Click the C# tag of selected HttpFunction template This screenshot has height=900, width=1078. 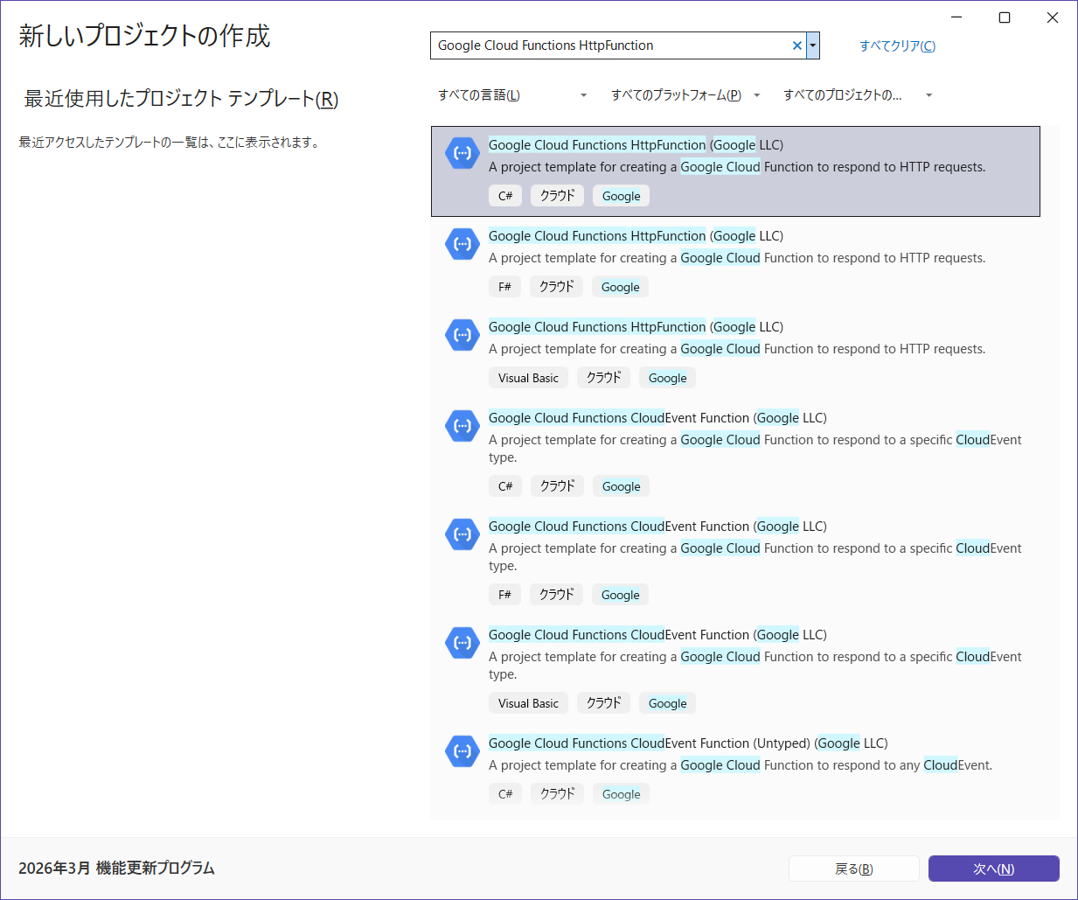(505, 196)
